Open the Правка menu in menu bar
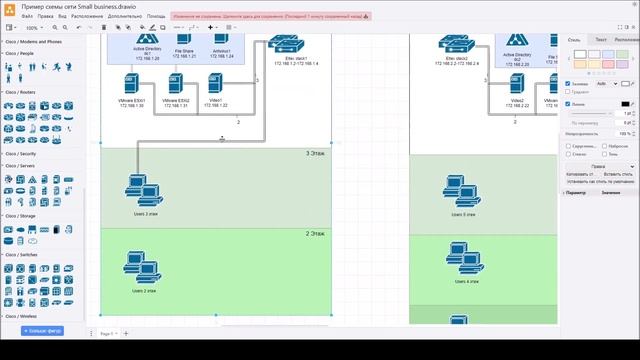Image resolution: width=640 pixels, height=360 pixels. (x=45, y=16)
